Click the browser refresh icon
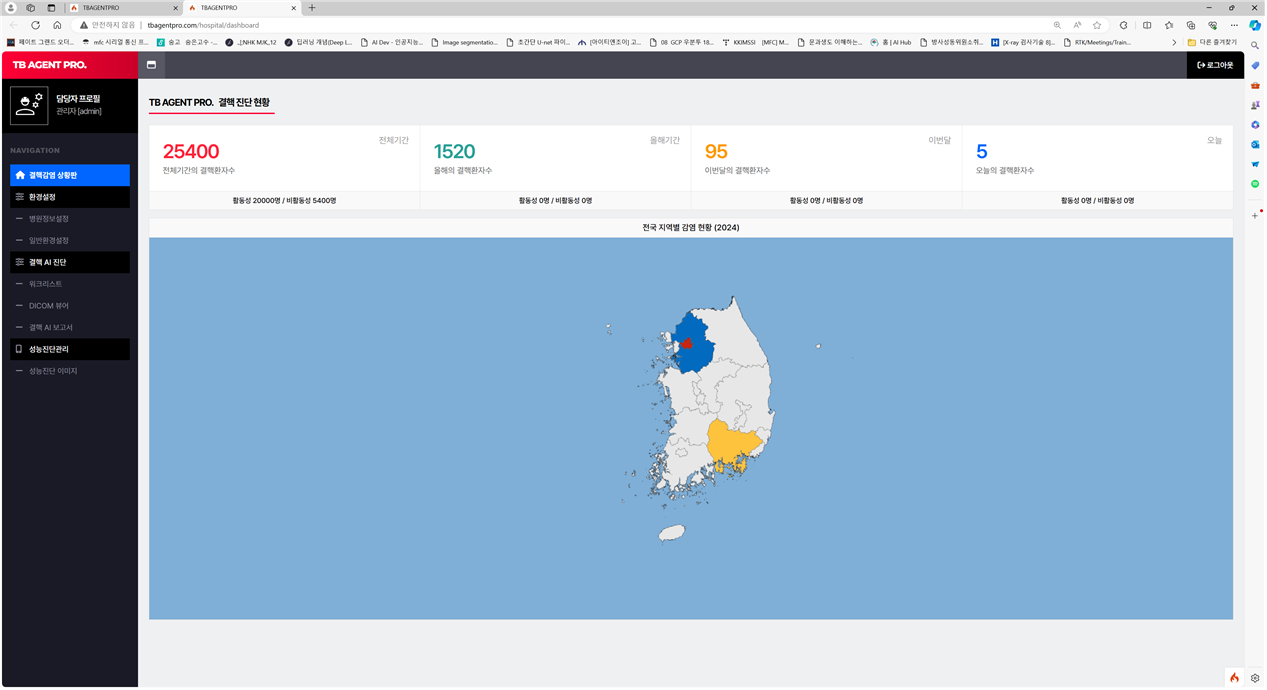This screenshot has height=690, width=1267. [36, 25]
